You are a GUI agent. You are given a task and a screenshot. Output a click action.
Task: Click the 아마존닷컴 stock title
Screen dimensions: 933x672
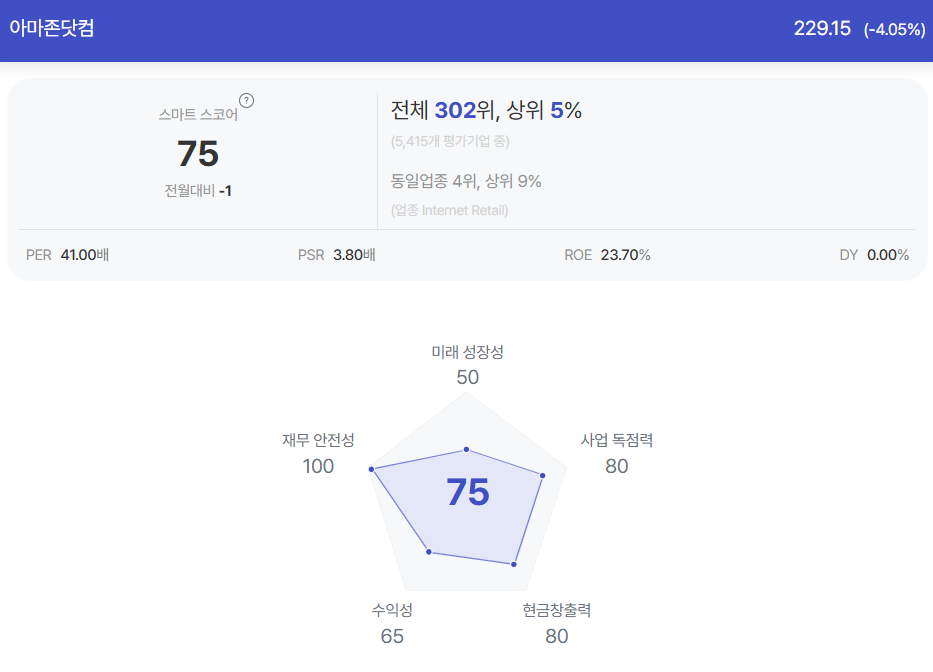(52, 29)
